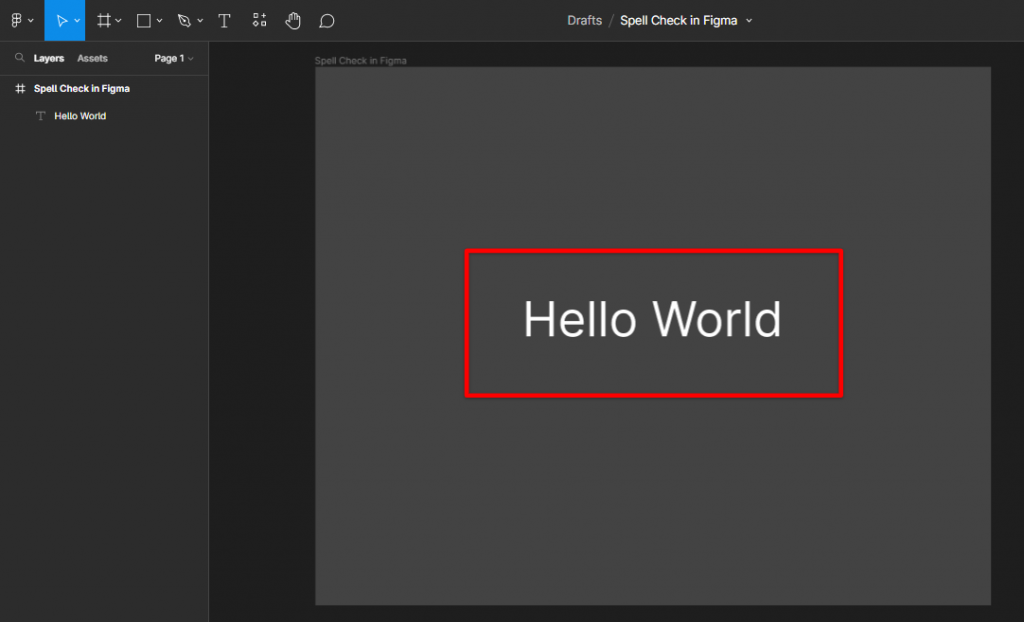Select the Text tool
The width and height of the screenshot is (1024, 622).
224,20
